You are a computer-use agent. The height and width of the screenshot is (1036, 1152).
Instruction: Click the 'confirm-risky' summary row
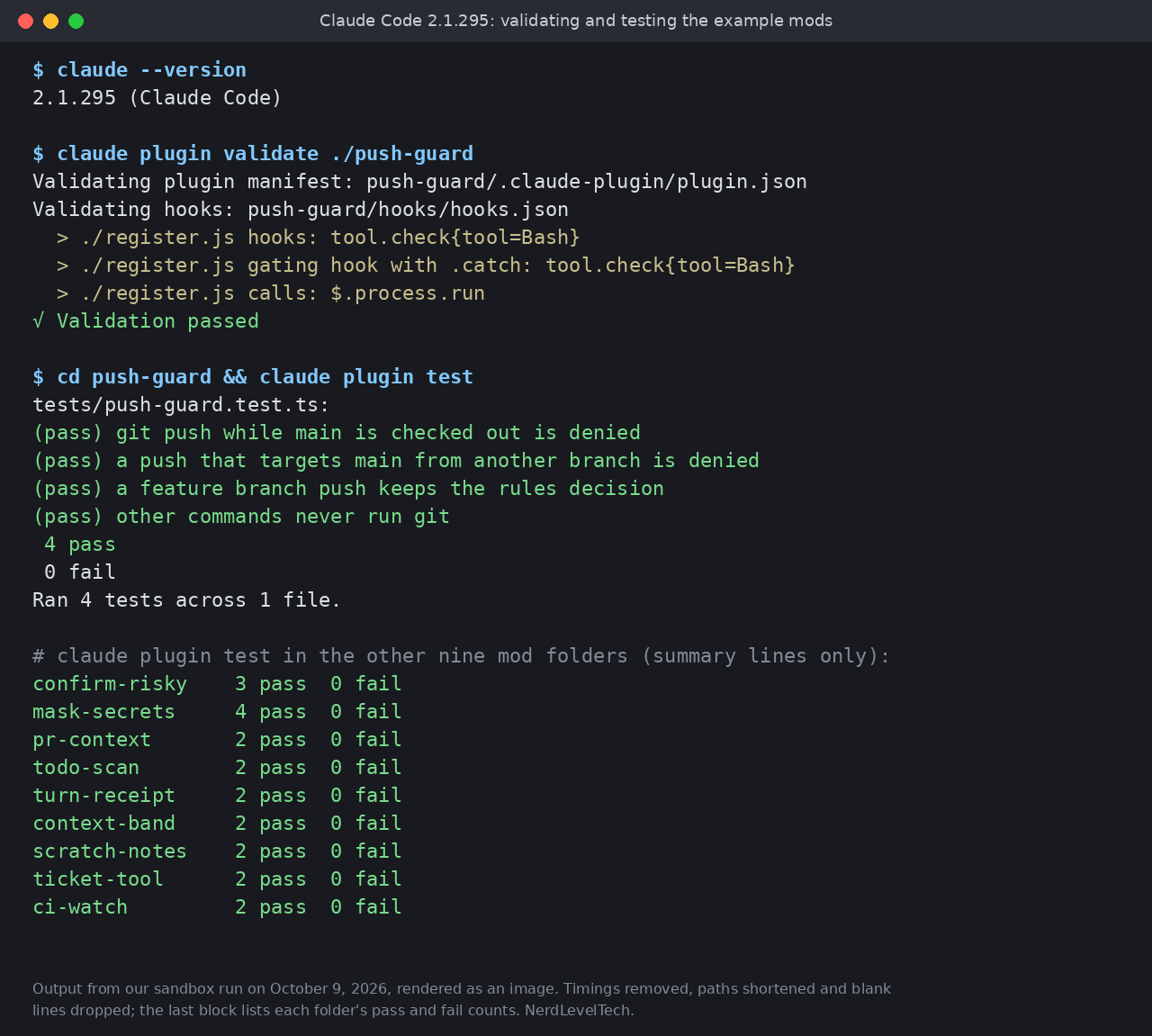(217, 684)
